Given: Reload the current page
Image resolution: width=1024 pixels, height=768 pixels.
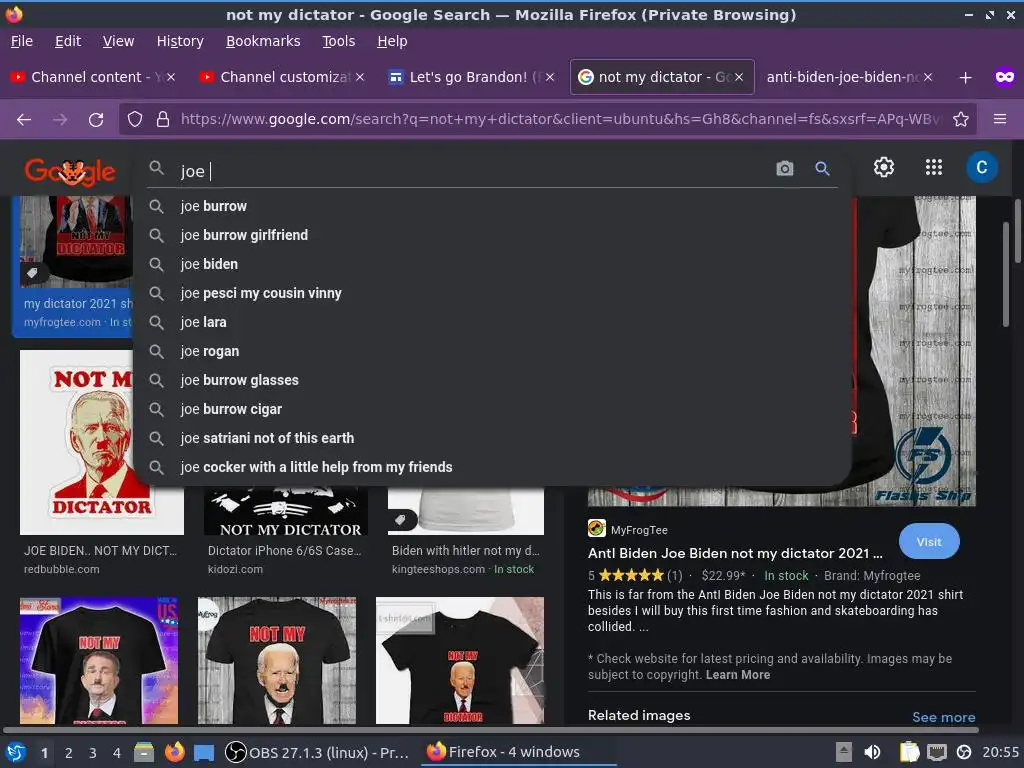Looking at the screenshot, I should pos(96,120).
